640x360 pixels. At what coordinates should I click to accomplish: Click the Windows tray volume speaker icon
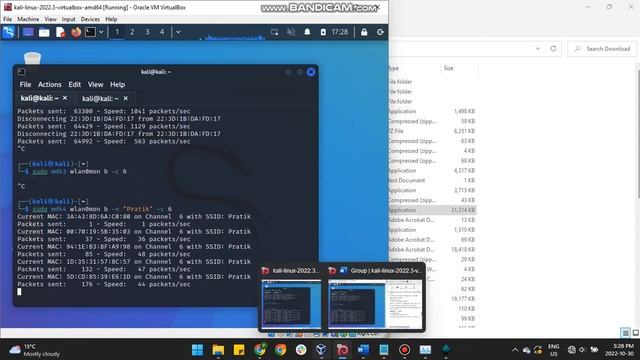click(x=582, y=350)
